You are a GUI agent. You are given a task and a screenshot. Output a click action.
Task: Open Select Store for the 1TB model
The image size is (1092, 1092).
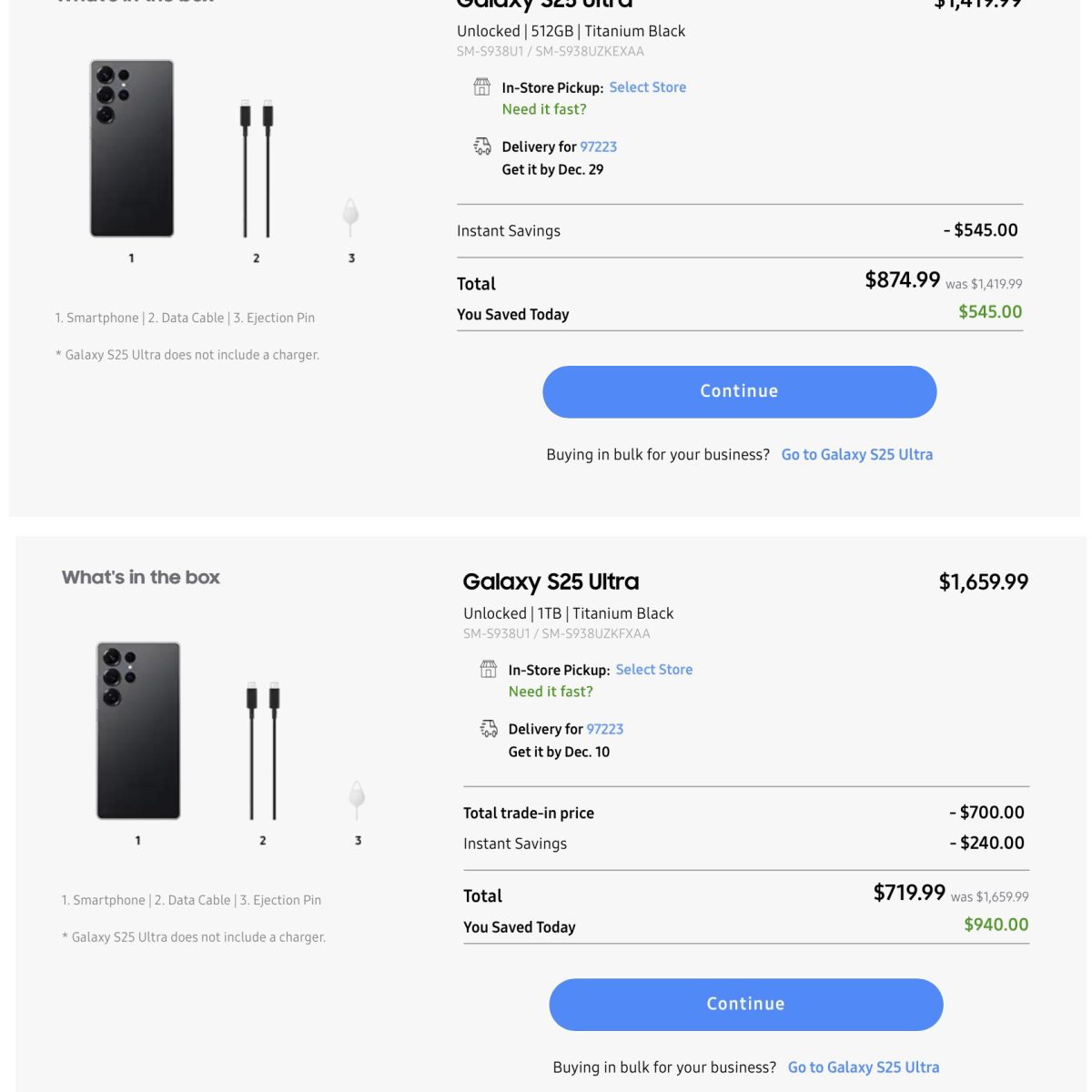[653, 670]
